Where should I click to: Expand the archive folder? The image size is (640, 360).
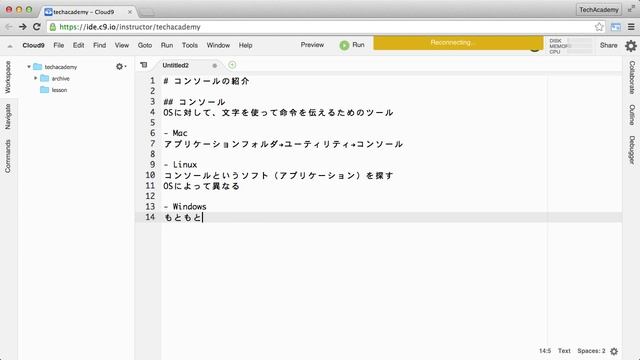36,78
